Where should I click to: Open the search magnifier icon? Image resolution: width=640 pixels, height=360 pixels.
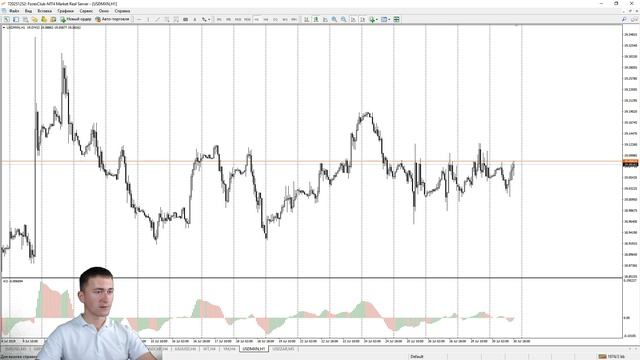coord(624,19)
